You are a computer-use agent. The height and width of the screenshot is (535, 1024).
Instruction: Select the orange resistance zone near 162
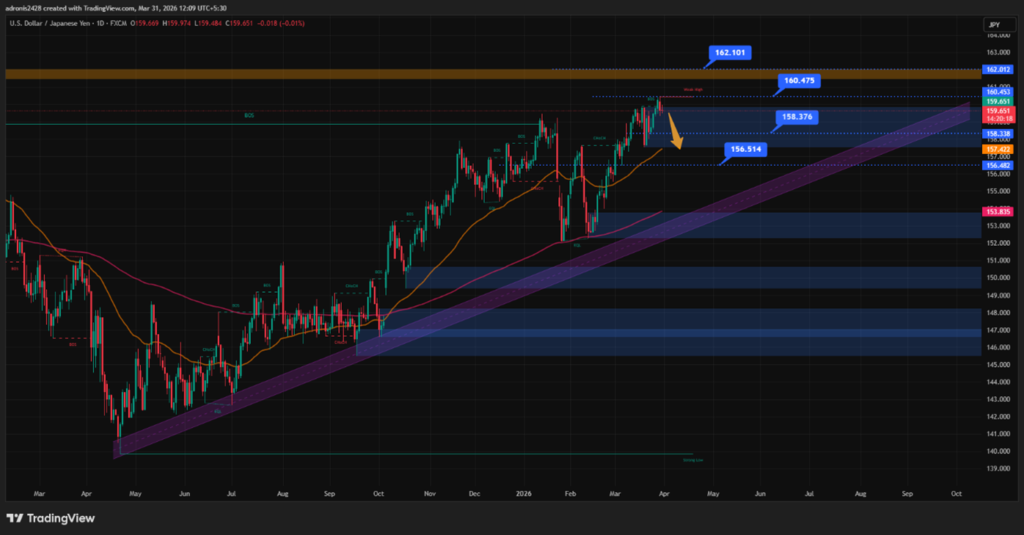coord(493,74)
